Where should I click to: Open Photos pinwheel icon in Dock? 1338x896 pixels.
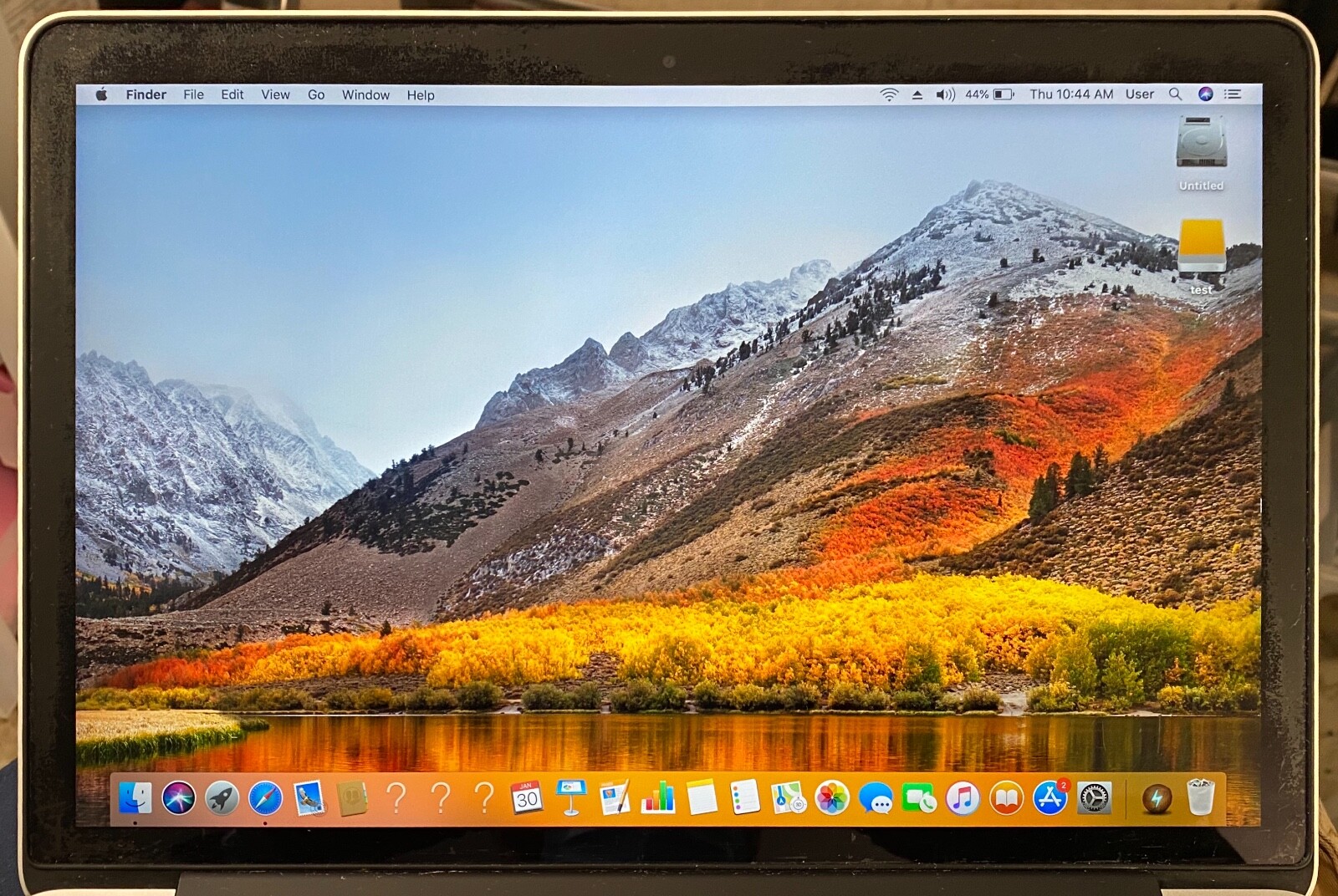(x=832, y=798)
